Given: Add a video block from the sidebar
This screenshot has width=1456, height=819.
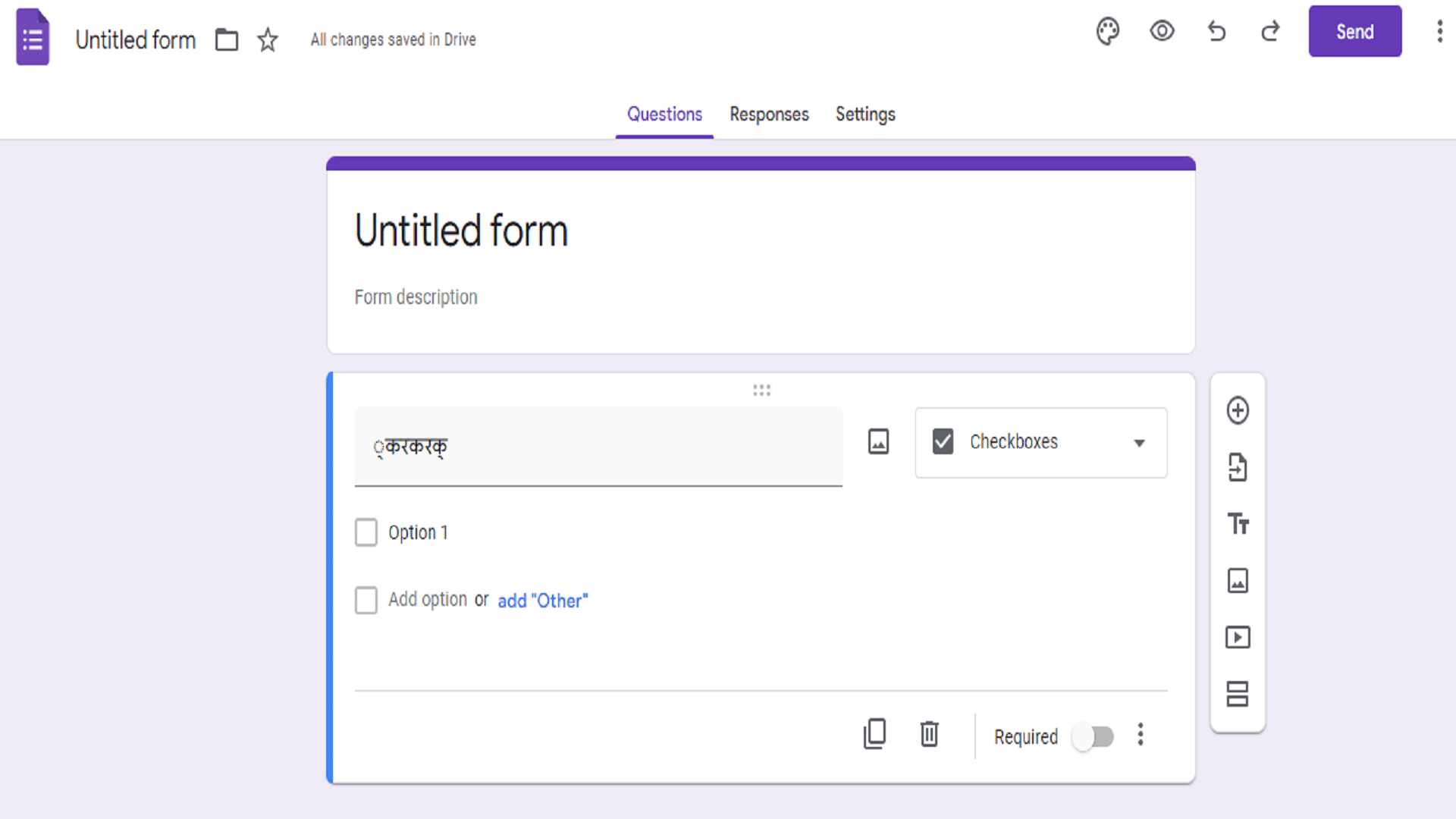Looking at the screenshot, I should [1238, 638].
